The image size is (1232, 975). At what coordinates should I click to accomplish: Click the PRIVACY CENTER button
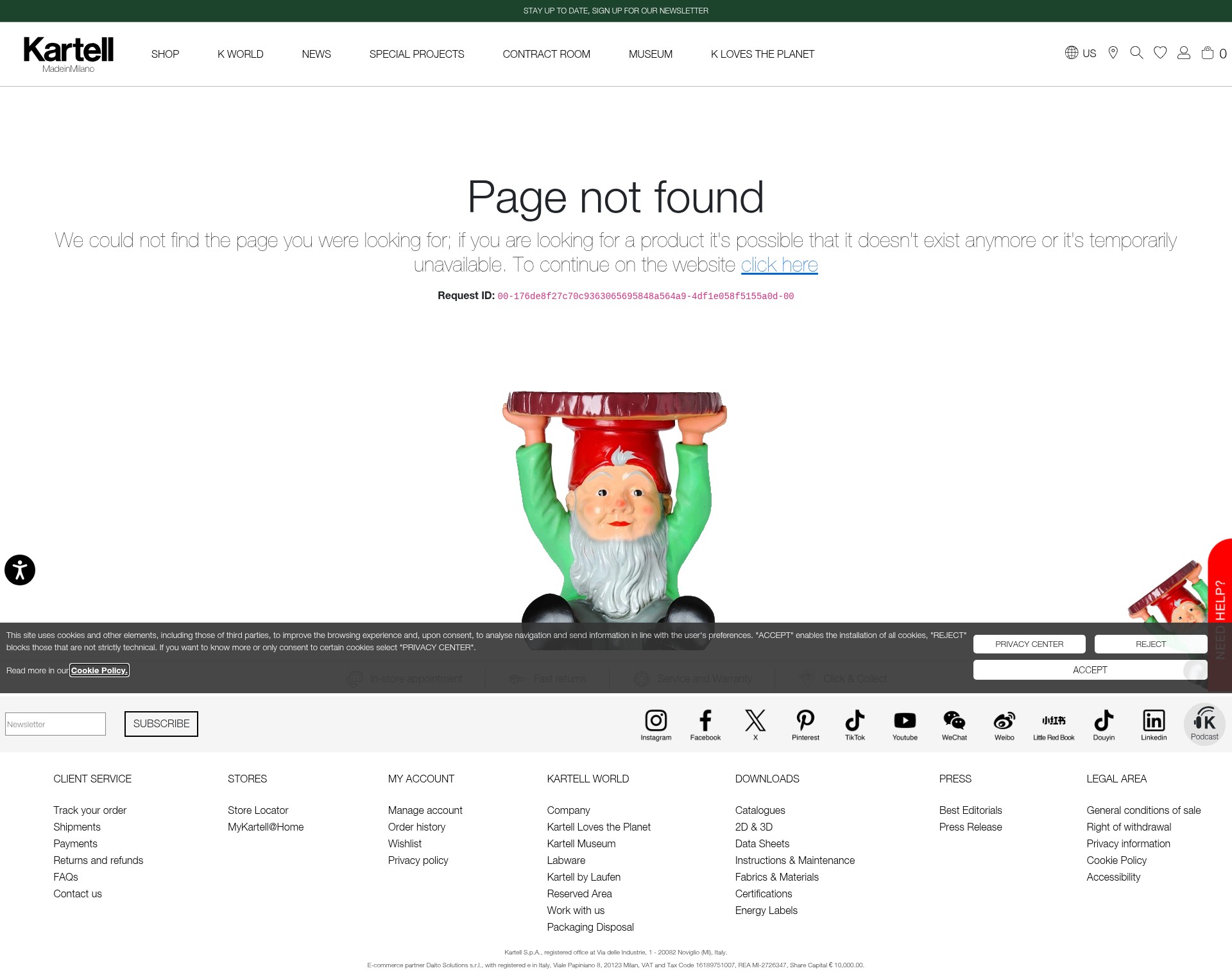1029,644
